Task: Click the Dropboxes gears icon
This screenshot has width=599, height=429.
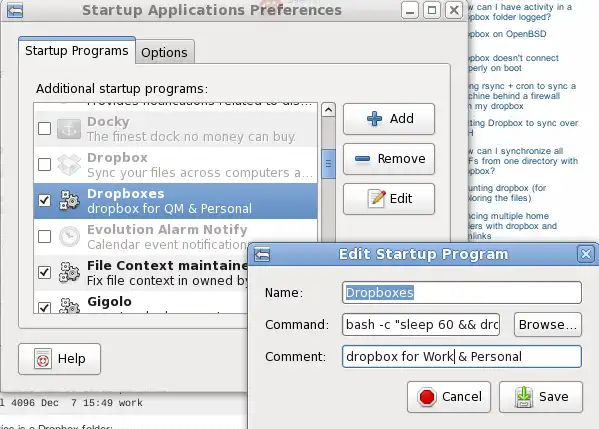Action: tap(69, 201)
